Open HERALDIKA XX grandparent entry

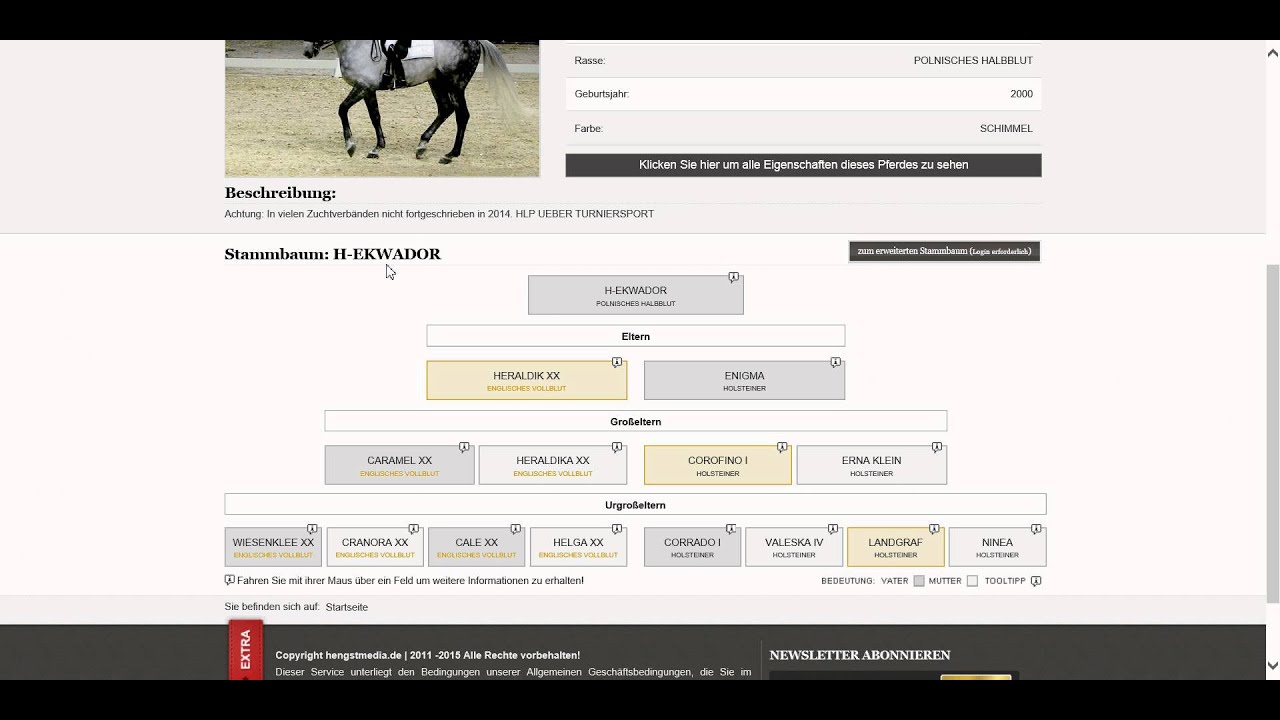click(553, 465)
